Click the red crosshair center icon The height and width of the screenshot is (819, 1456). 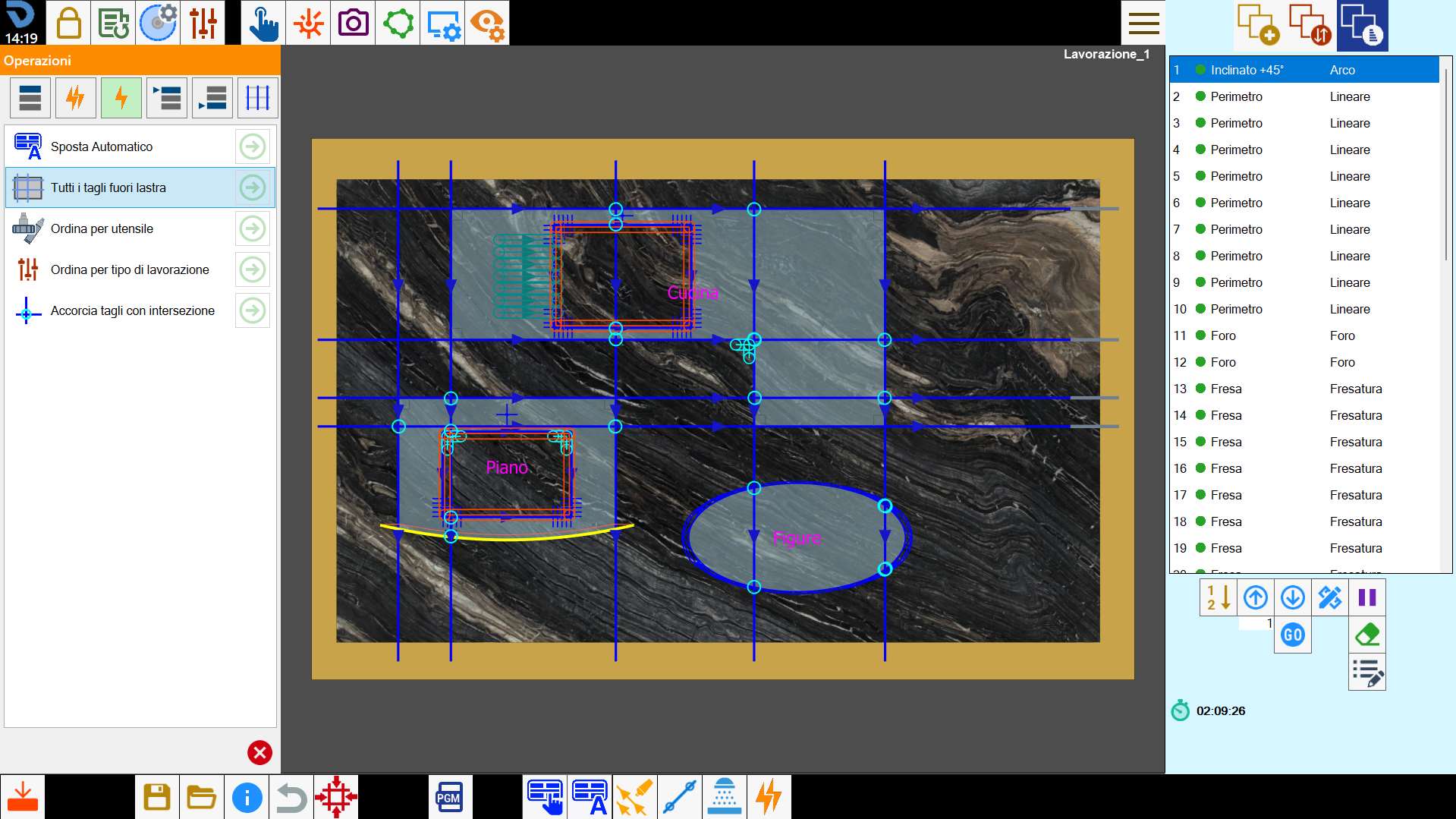(336, 797)
